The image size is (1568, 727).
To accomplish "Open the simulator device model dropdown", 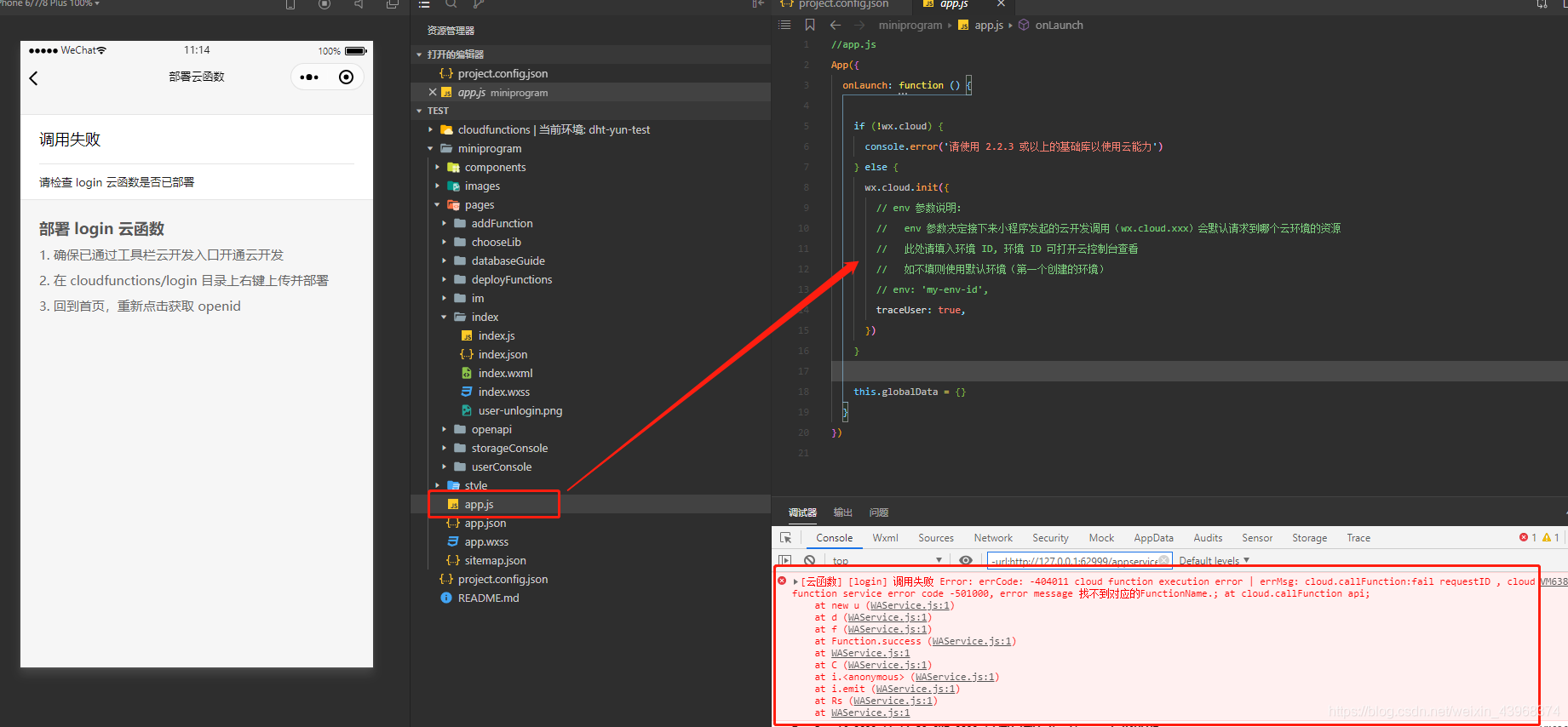I will click(x=49, y=4).
